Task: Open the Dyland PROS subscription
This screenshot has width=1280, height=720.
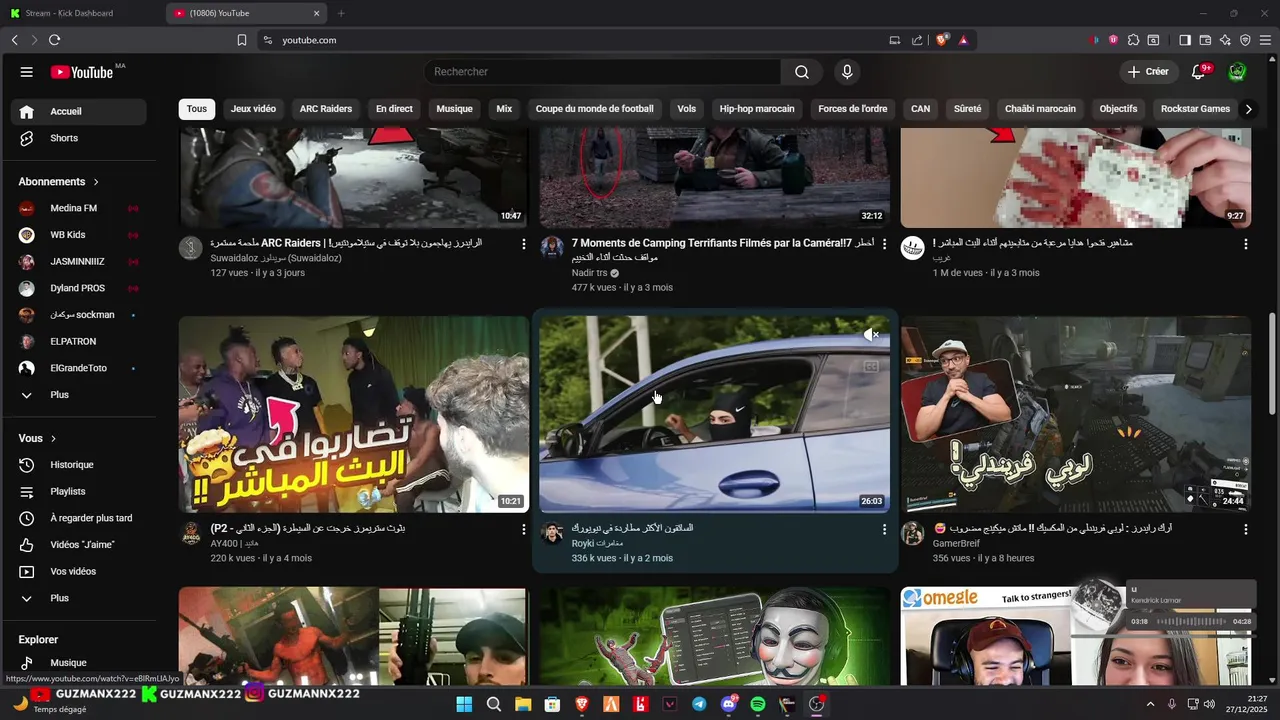Action: point(78,288)
